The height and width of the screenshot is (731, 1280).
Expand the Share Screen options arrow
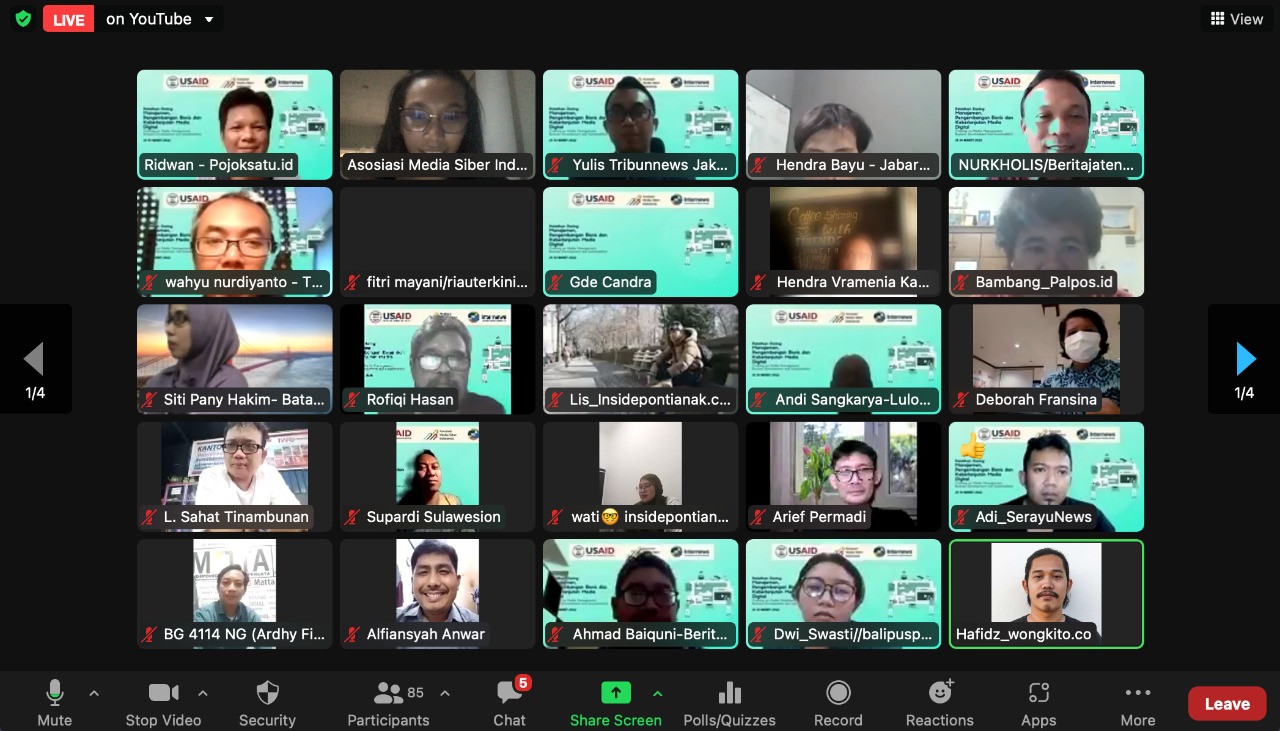click(657, 693)
